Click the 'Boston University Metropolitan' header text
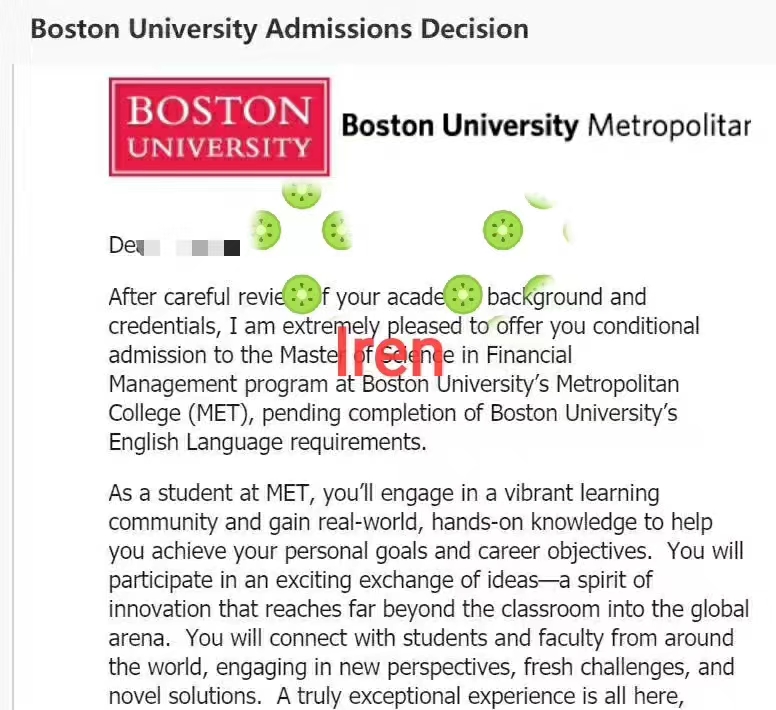This screenshot has width=776, height=710. click(x=546, y=126)
